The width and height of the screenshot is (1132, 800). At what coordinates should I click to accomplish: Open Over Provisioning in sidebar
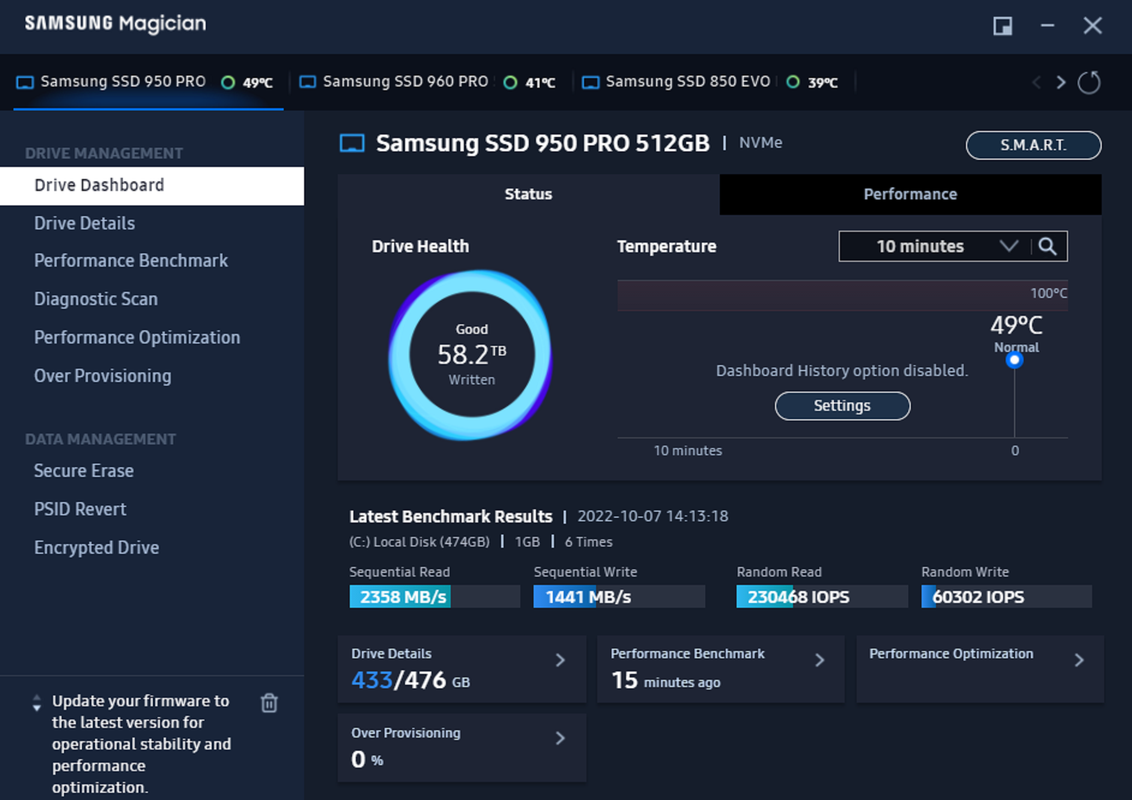pyautogui.click(x=103, y=376)
